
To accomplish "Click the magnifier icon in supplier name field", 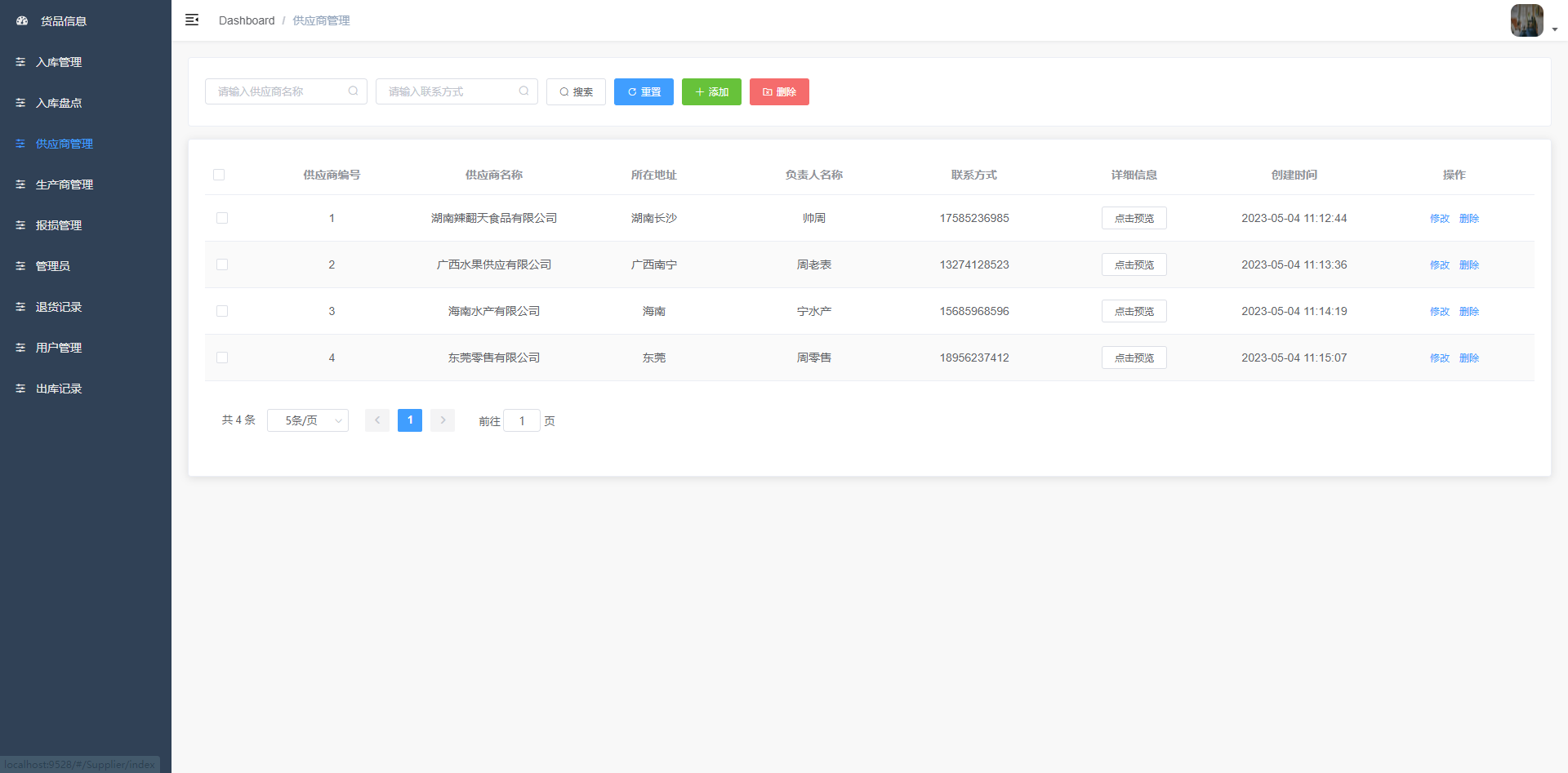I will [x=353, y=91].
